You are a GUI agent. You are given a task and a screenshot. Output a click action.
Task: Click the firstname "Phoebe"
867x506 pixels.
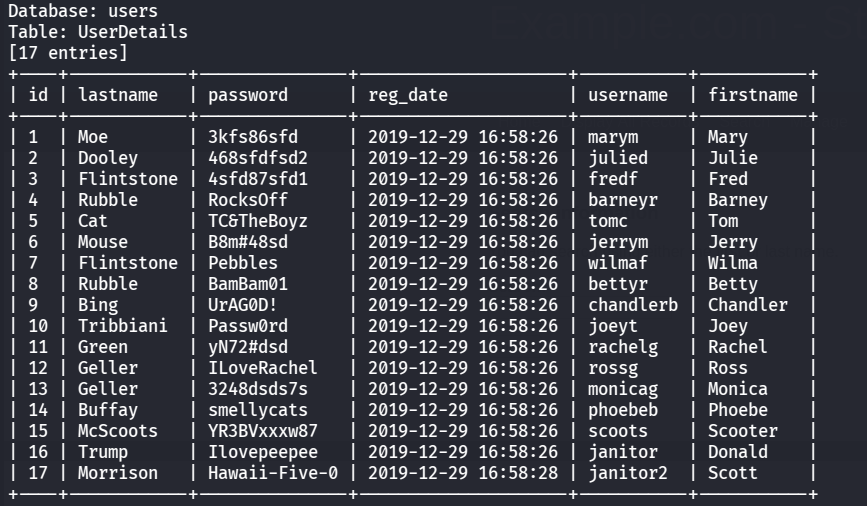click(x=738, y=410)
